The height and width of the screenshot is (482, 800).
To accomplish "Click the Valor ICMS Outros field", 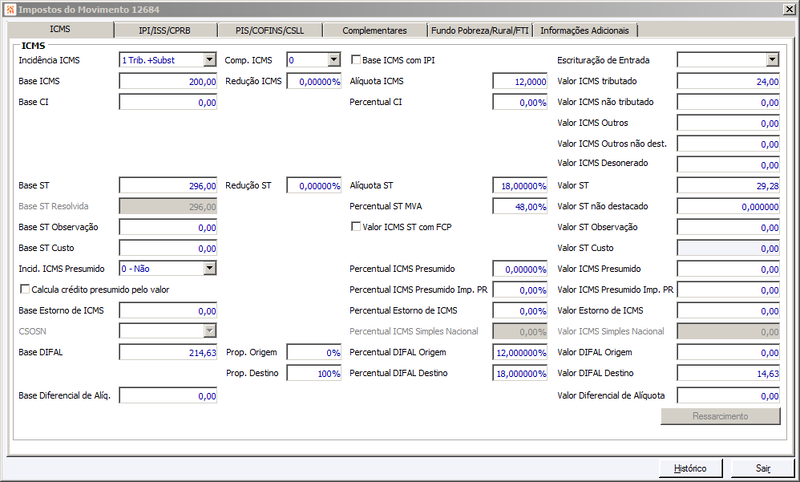I will coord(729,123).
